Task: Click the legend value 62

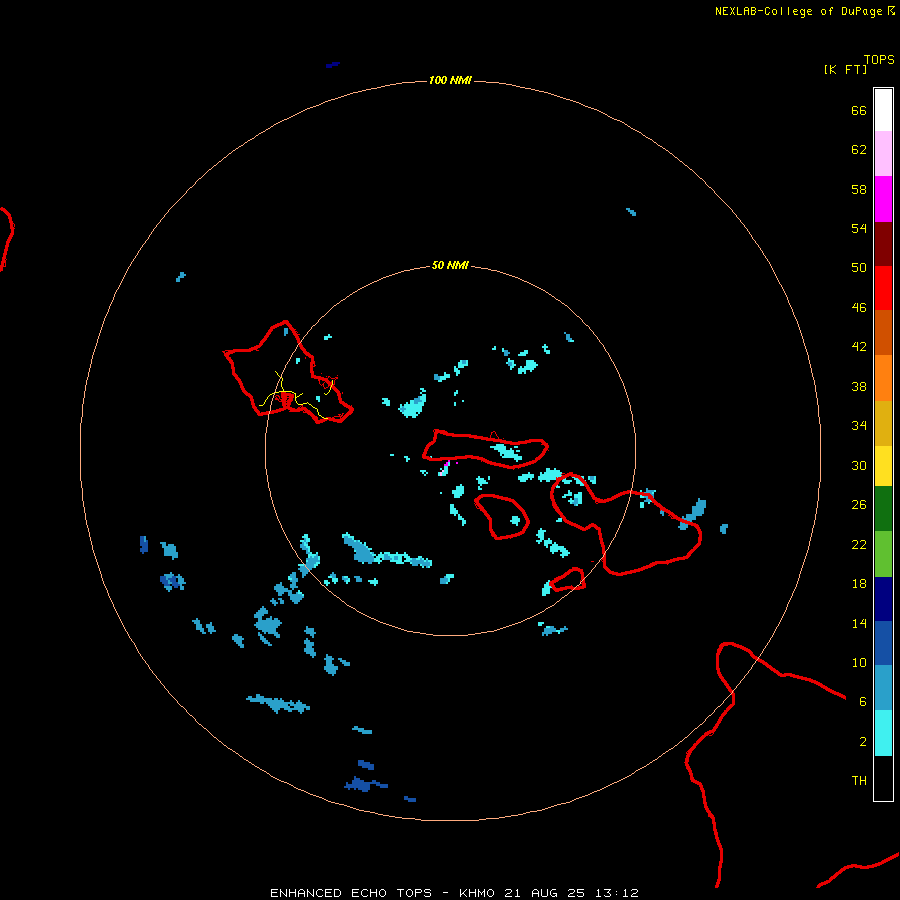Action: 859,150
